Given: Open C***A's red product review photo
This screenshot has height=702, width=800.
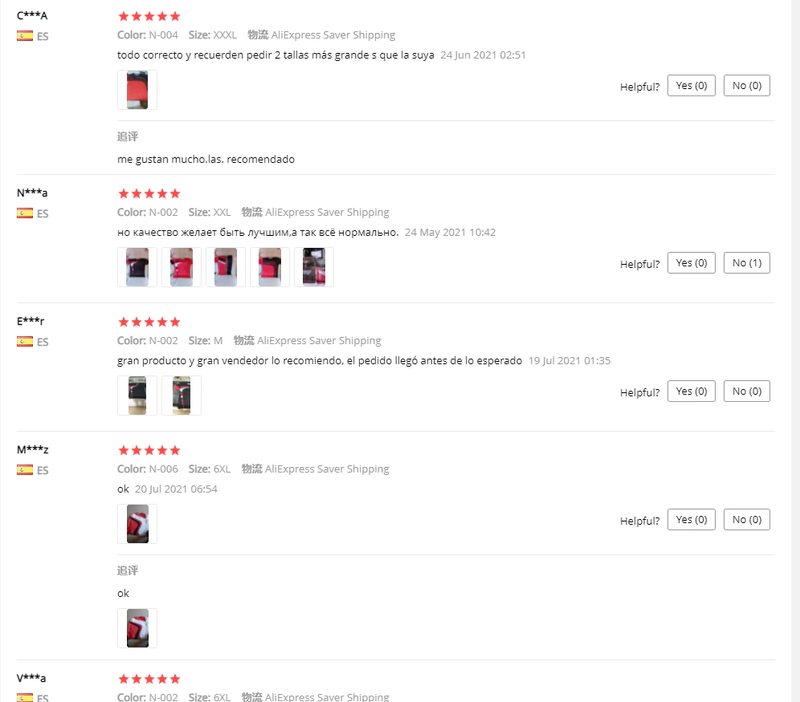Looking at the screenshot, I should coord(137,90).
